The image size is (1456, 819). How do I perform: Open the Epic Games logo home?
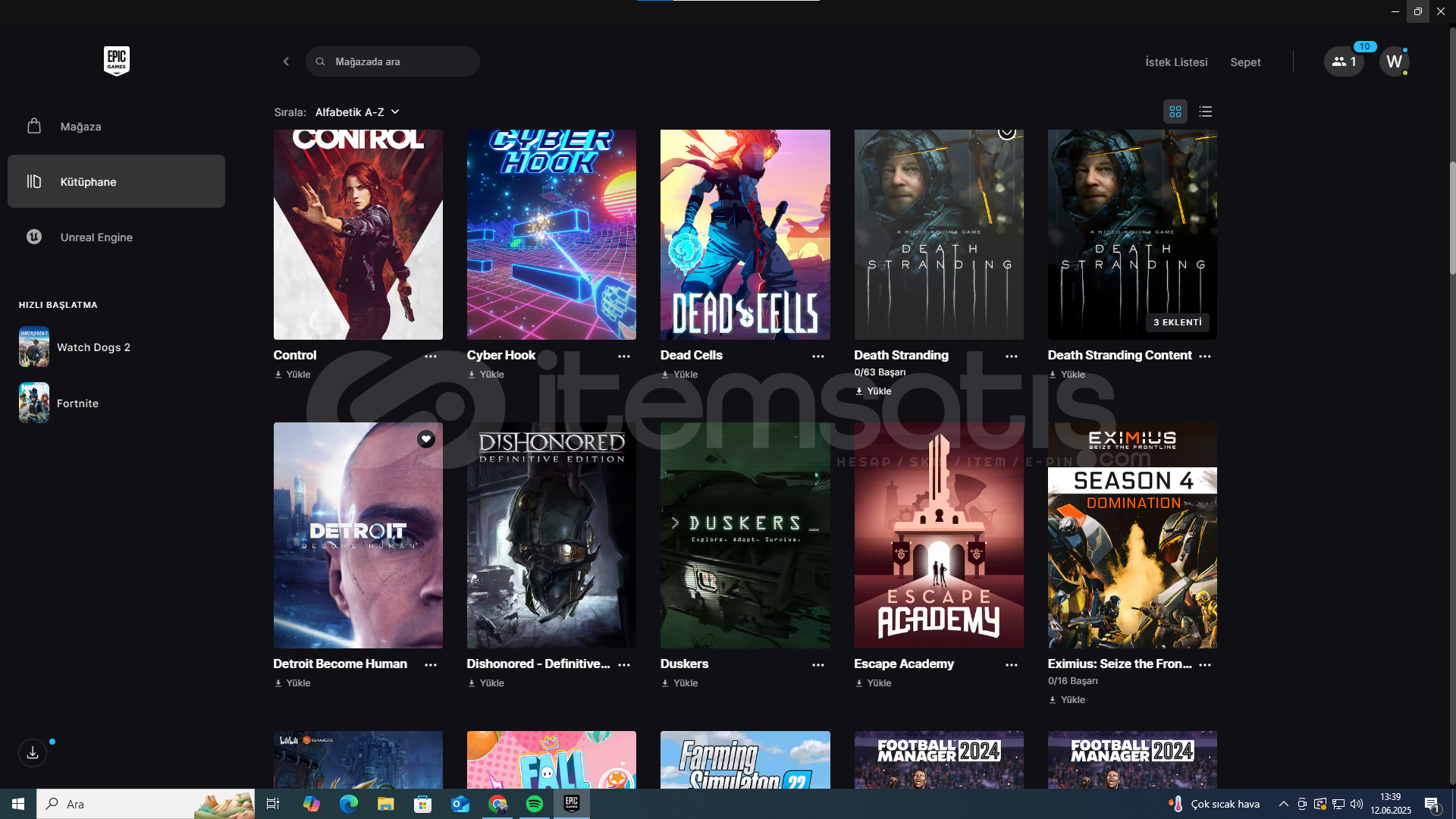[116, 61]
